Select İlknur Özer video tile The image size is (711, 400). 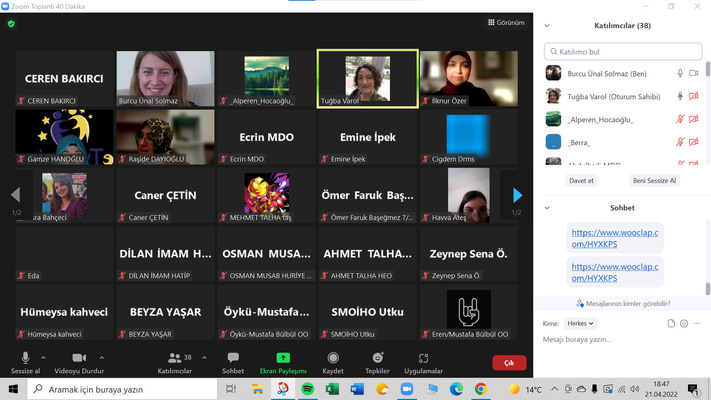[x=469, y=79]
